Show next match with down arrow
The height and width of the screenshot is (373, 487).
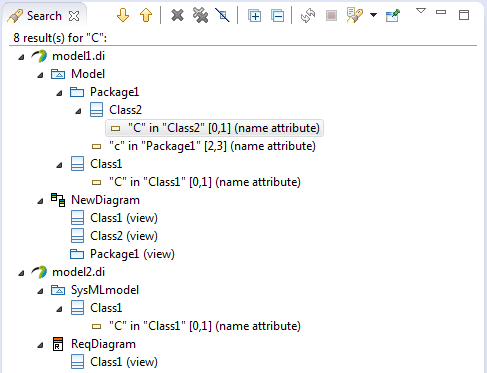tap(123, 15)
